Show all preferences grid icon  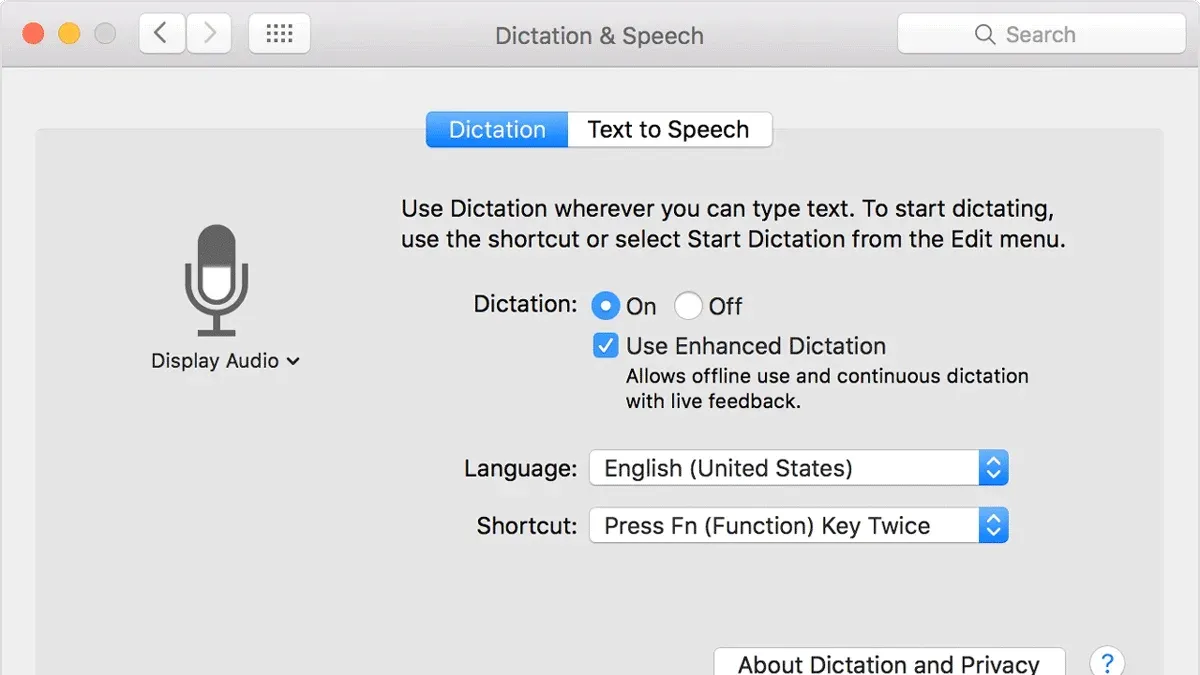coord(279,34)
